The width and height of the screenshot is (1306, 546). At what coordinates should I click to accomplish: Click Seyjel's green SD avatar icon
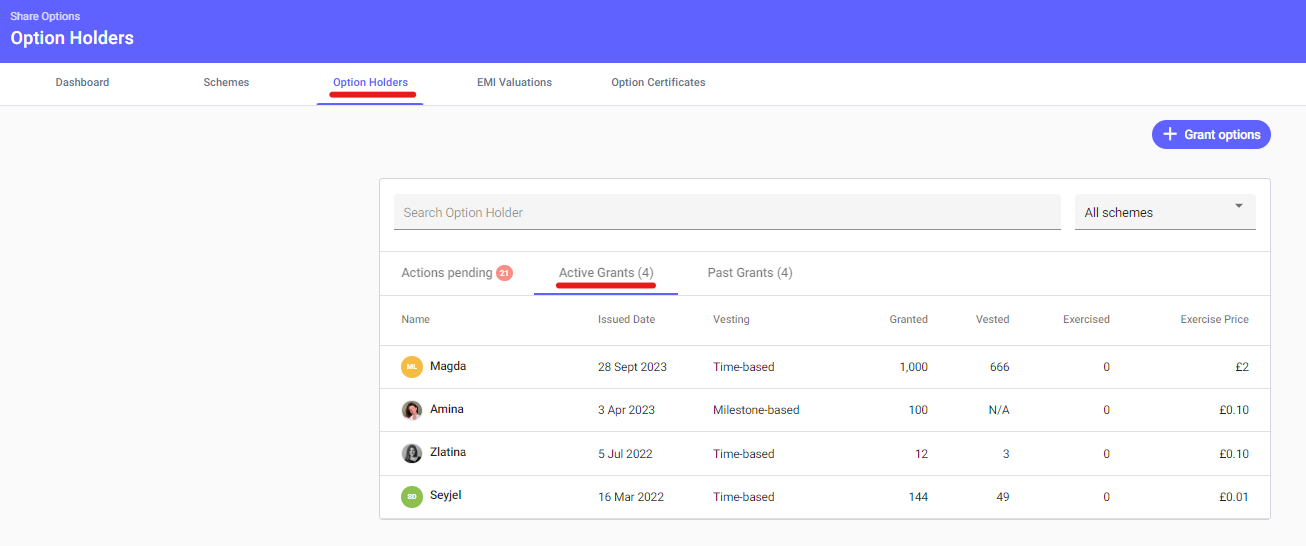point(412,496)
